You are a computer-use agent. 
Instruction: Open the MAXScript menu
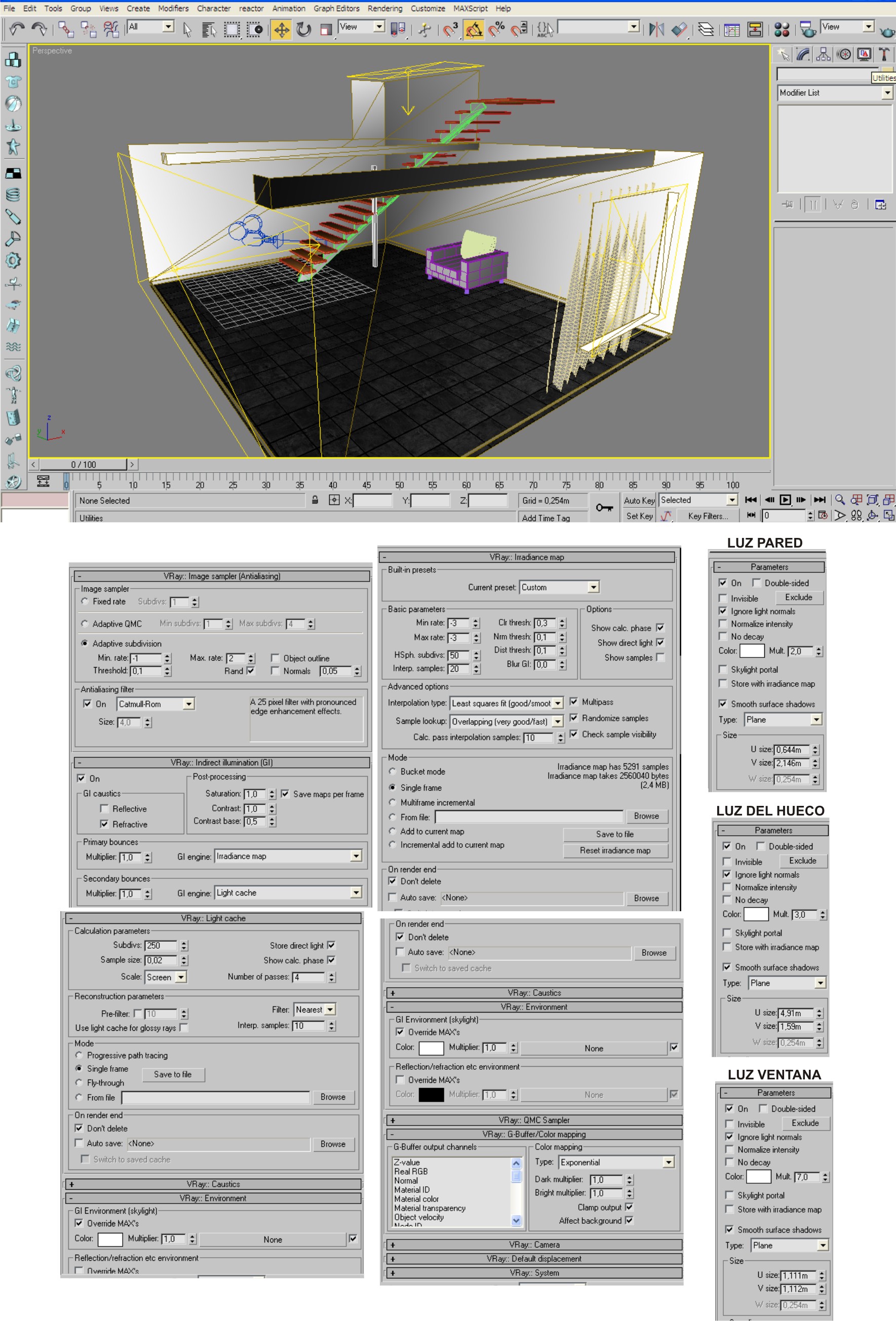pyautogui.click(x=471, y=9)
